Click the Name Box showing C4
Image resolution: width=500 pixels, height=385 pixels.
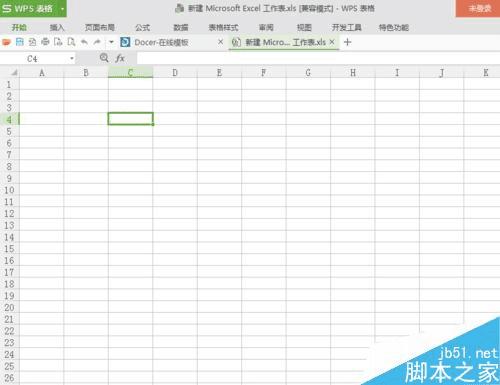pyautogui.click(x=33, y=59)
